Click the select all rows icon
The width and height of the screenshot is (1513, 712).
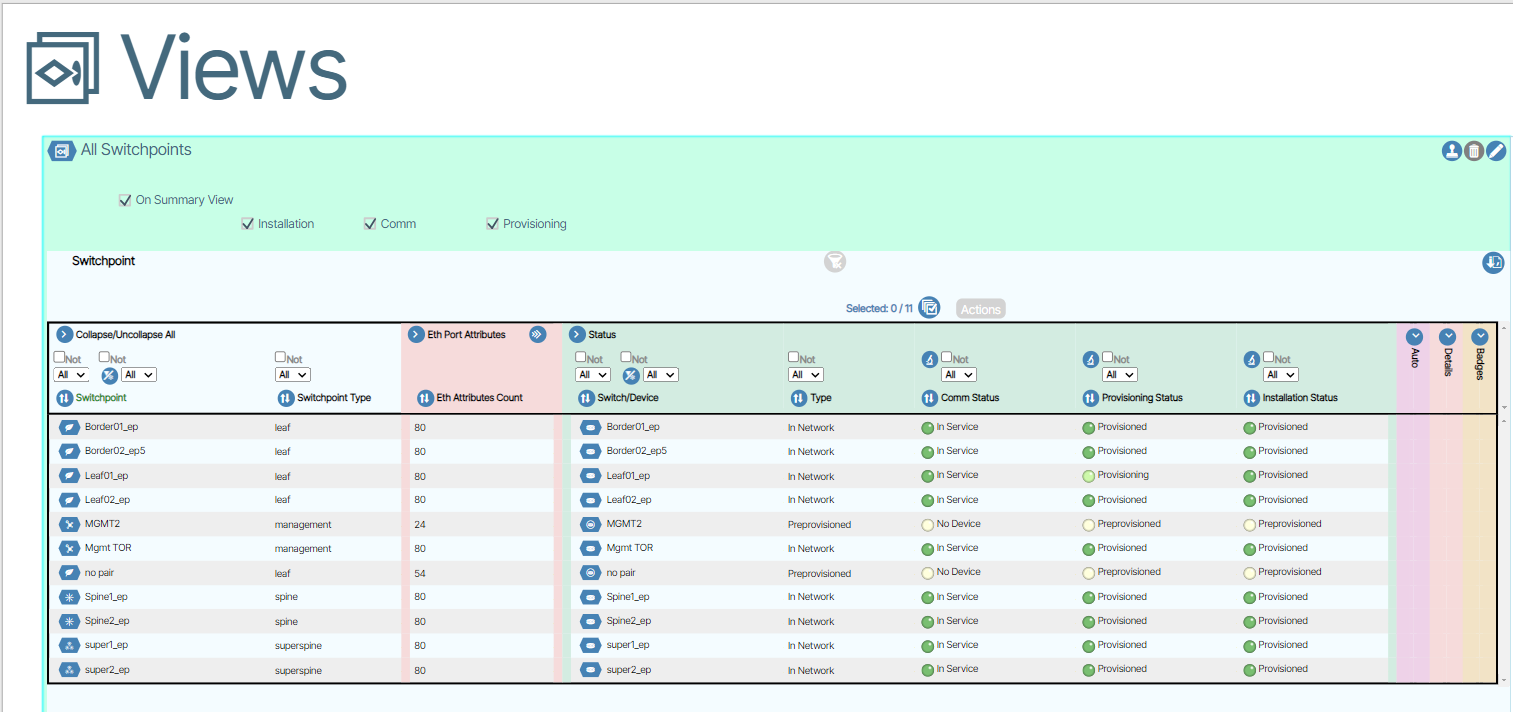929,308
